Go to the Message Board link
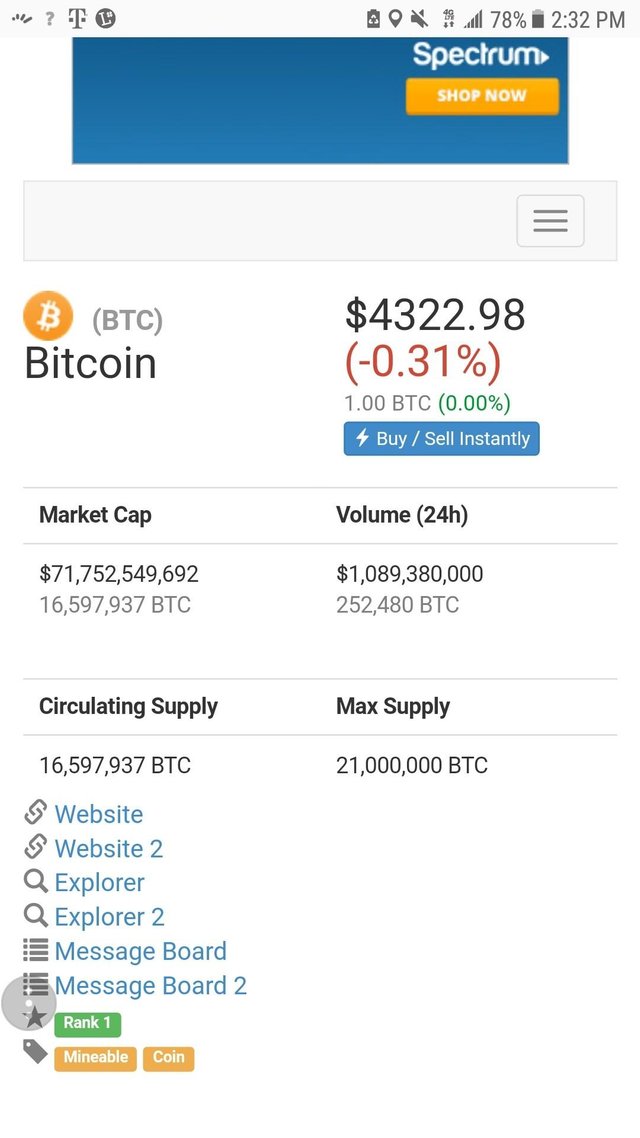The height and width of the screenshot is (1138, 640). coord(140,951)
